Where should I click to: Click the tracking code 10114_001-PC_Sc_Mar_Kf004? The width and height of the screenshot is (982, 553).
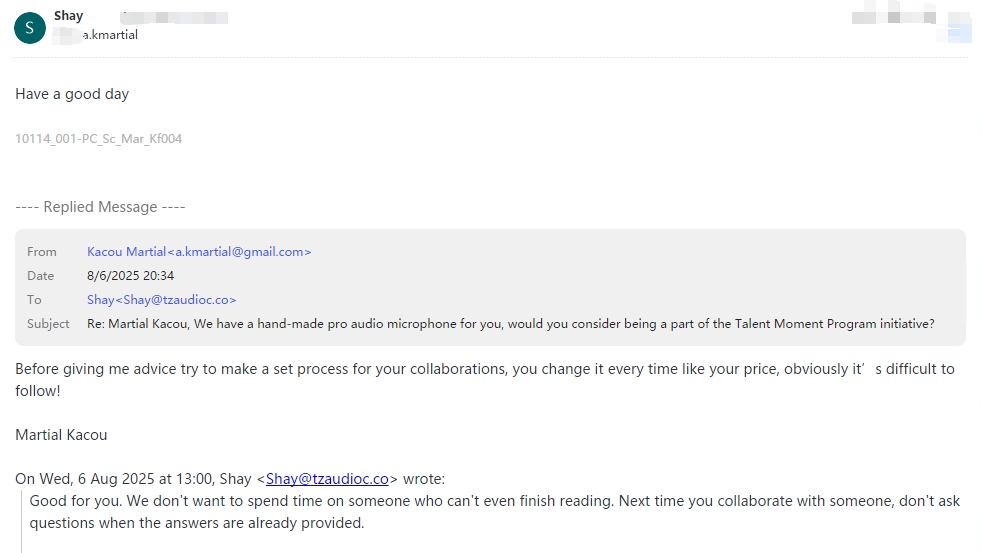(98, 139)
